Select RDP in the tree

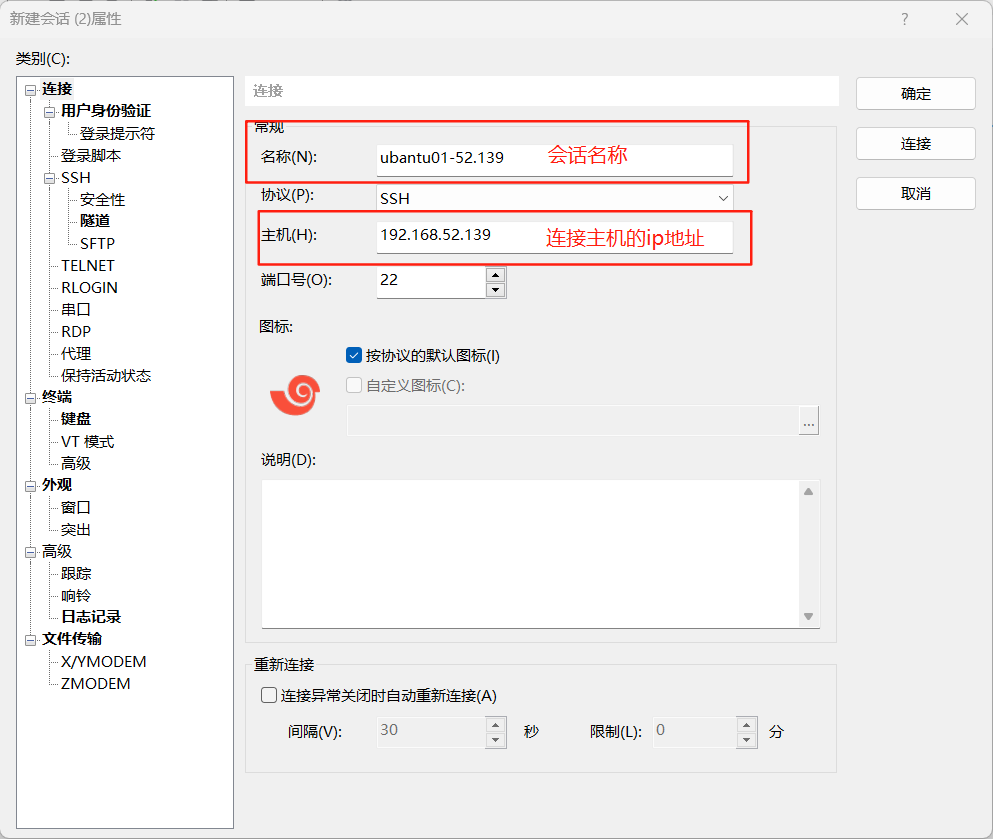76,332
